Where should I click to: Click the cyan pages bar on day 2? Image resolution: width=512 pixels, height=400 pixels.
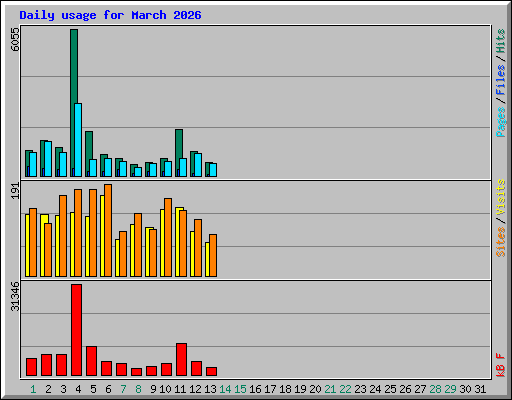point(48,159)
